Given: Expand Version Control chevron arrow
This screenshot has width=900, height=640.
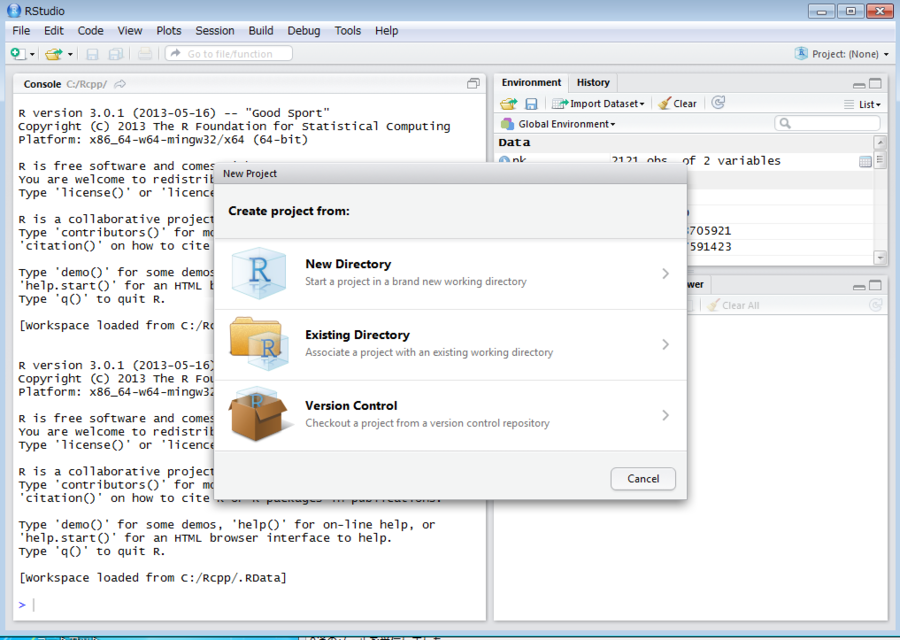Looking at the screenshot, I should 665,415.
